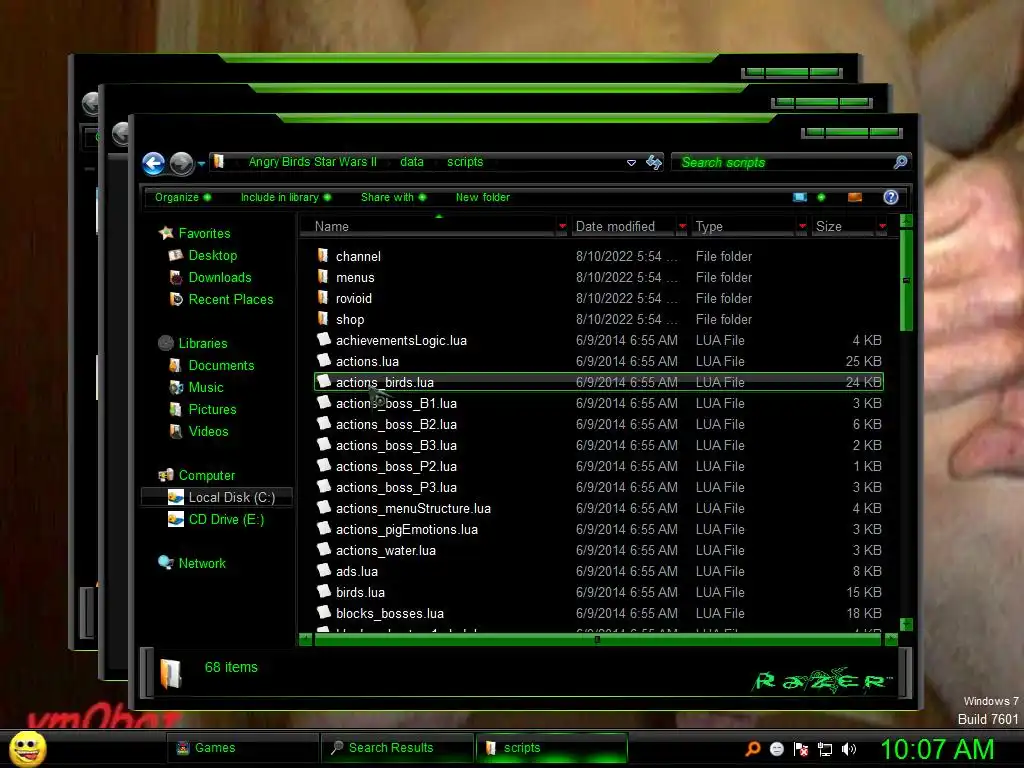Click ads.lua file icon
This screenshot has width=1024, height=768.
click(324, 570)
